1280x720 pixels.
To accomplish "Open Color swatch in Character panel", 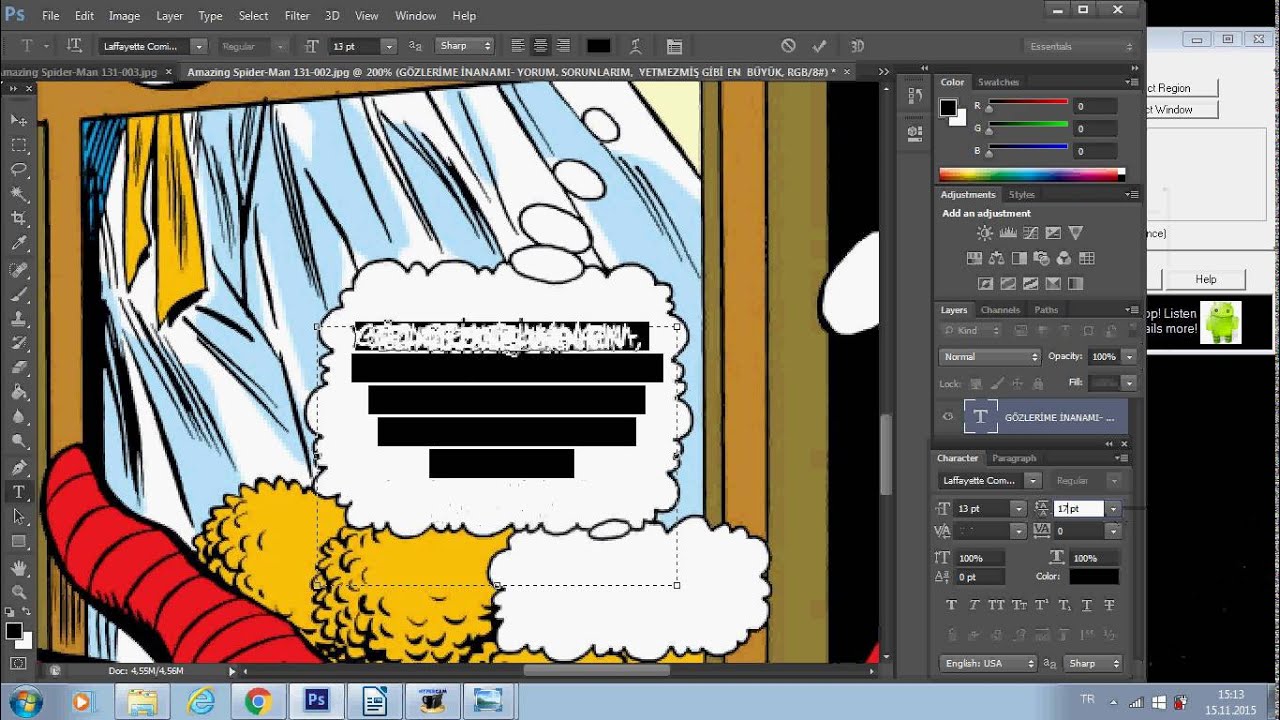I will [x=1094, y=577].
